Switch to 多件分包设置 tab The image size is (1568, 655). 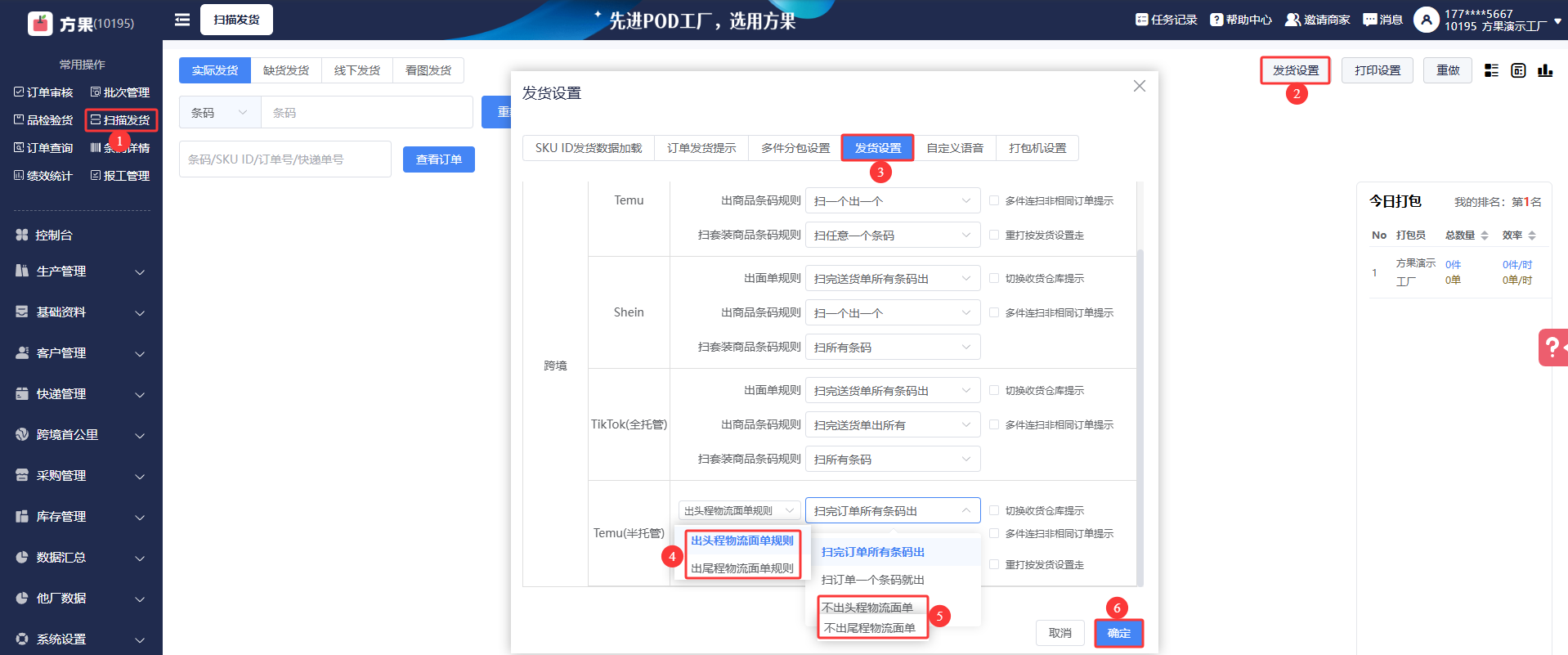(795, 148)
